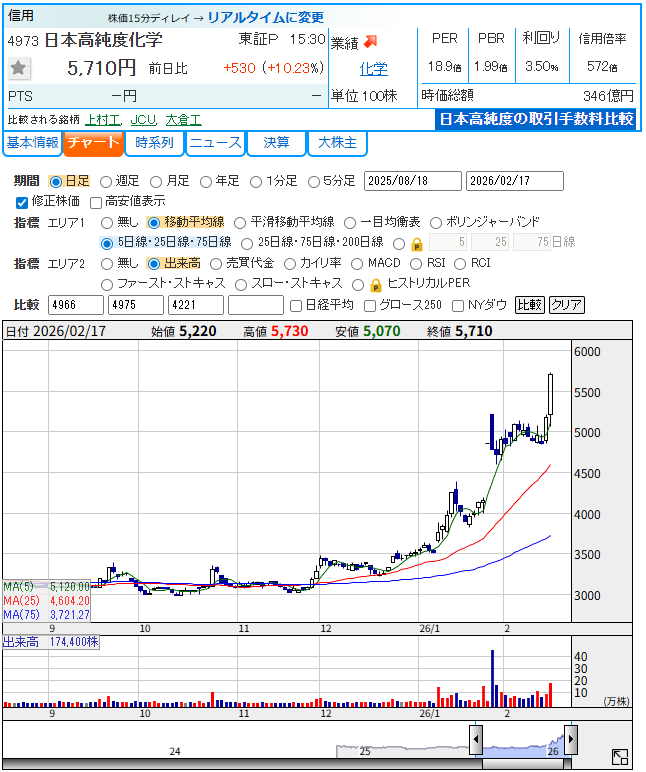The height and width of the screenshot is (772, 646).
Task: Enable 日経平均 comparison checkbox
Action: (296, 306)
